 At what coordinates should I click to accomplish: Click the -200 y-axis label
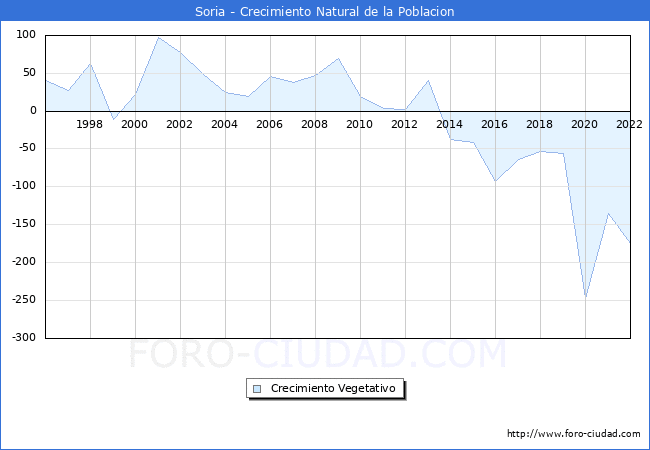pyautogui.click(x=24, y=261)
